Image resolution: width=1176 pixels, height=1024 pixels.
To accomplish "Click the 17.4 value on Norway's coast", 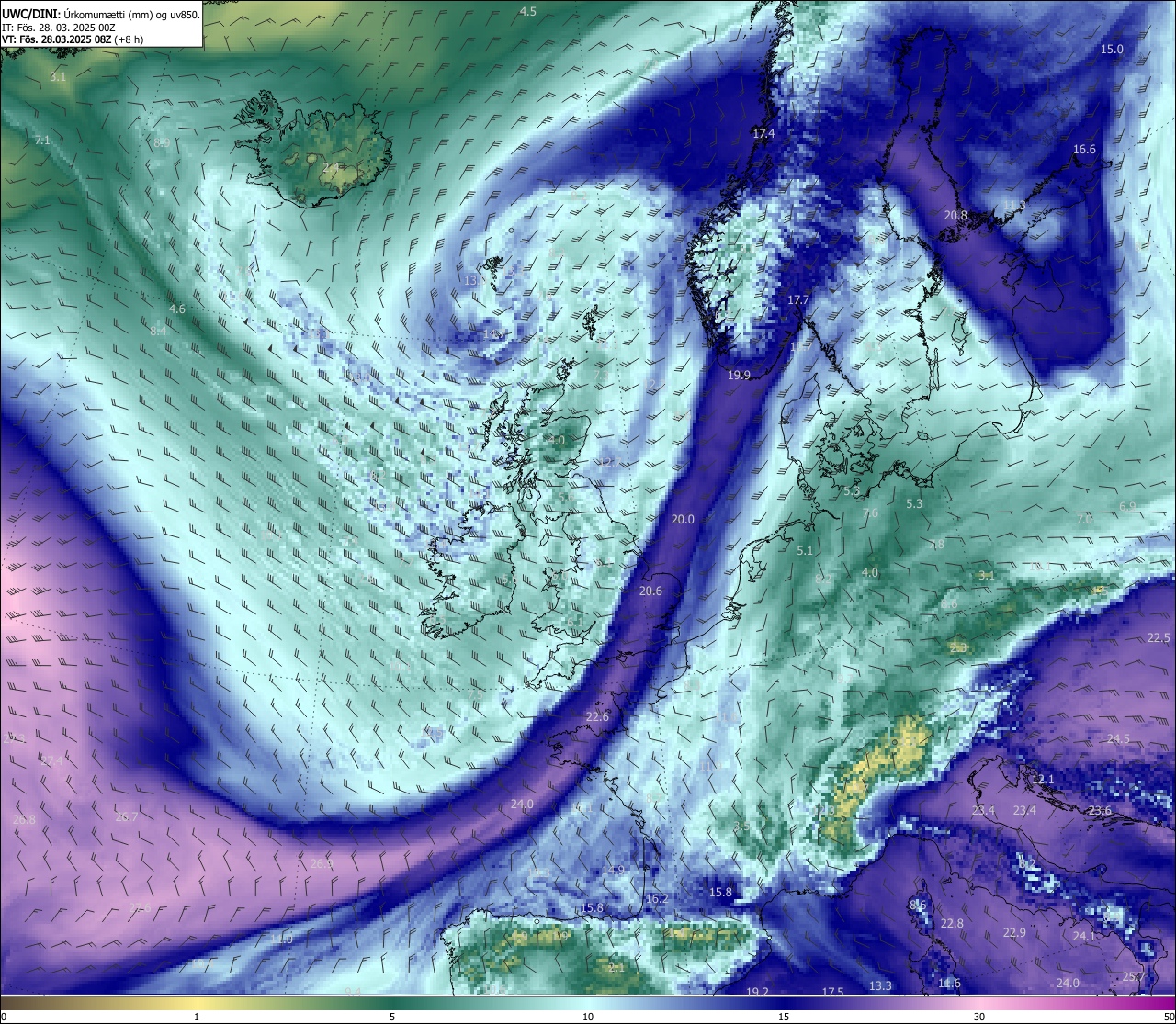I will point(763,134).
